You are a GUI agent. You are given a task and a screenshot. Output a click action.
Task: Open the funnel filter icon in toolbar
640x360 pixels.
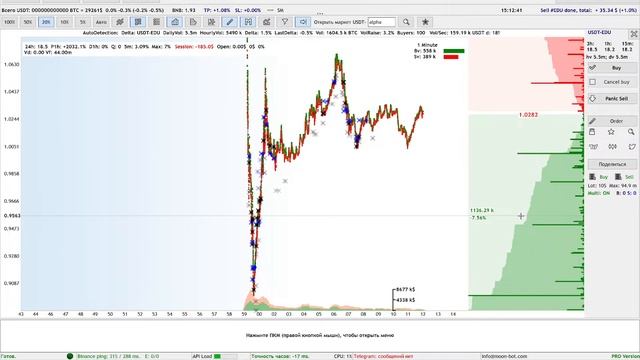pyautogui.click(x=285, y=22)
